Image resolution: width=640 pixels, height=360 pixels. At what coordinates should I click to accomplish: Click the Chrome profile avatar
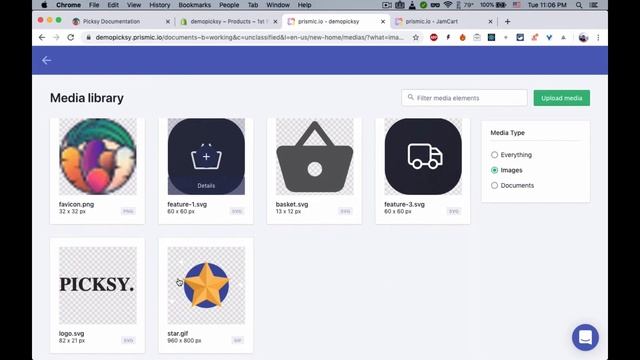[x=583, y=38]
